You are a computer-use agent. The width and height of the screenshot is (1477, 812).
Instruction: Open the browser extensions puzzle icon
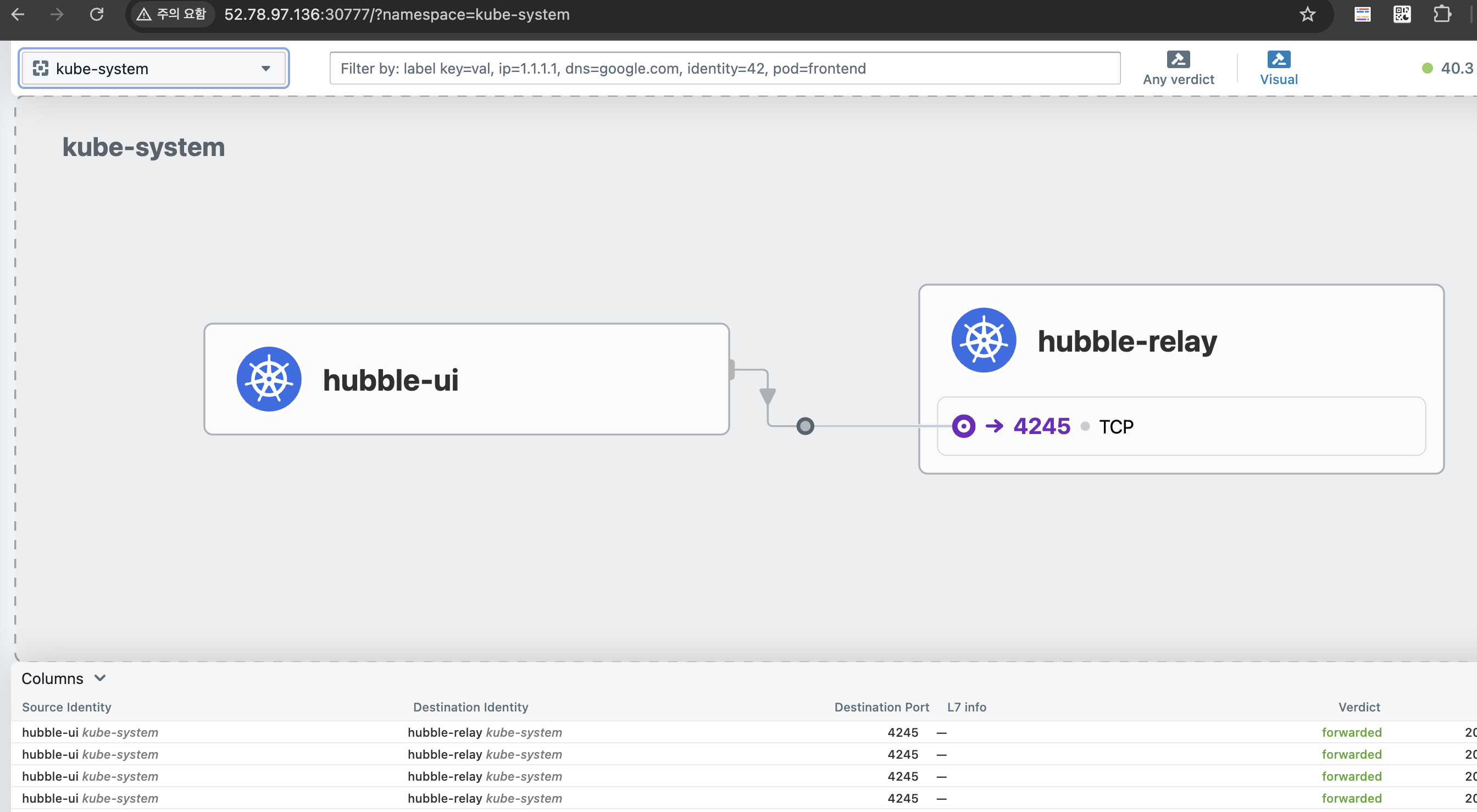tap(1441, 14)
